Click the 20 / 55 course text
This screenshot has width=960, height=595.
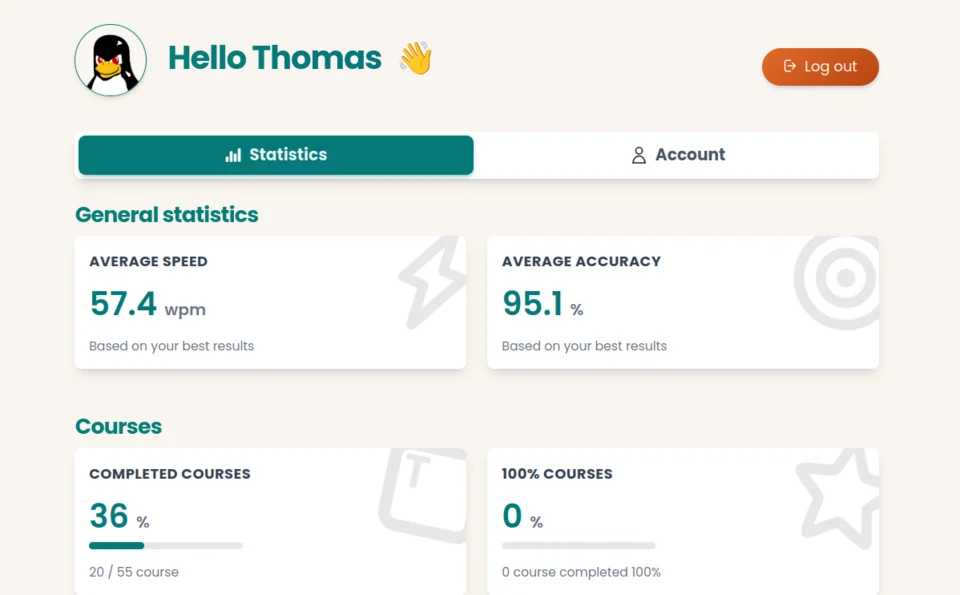coord(134,572)
